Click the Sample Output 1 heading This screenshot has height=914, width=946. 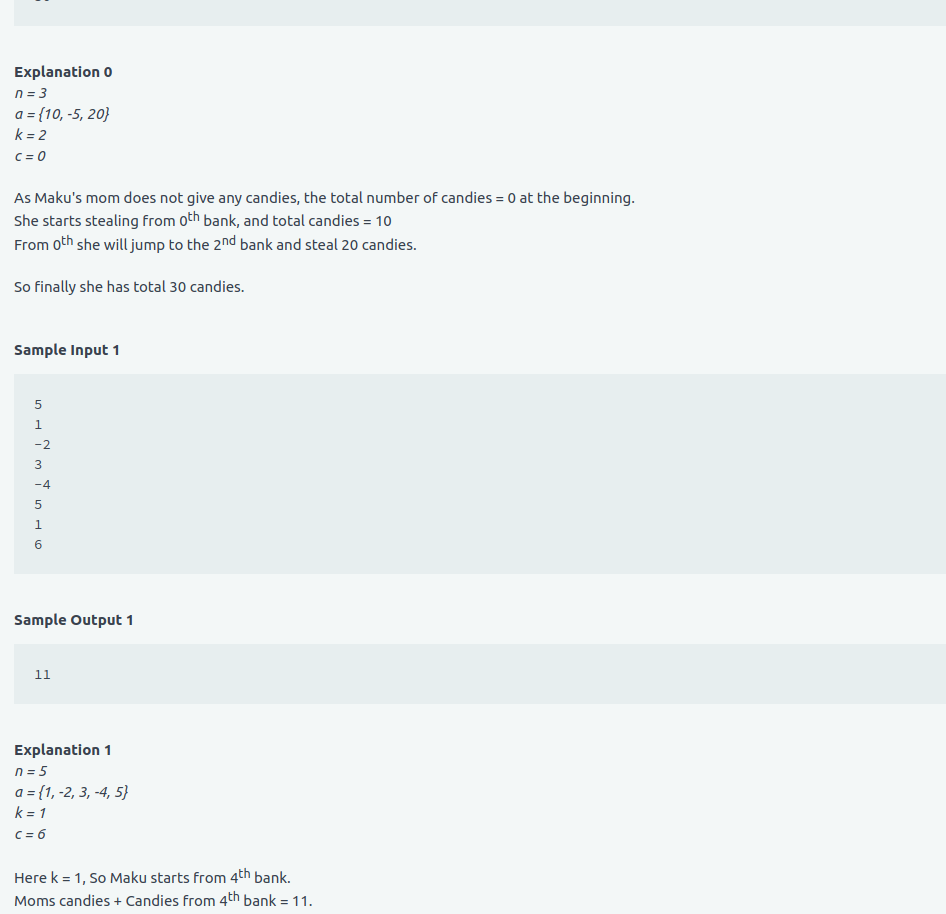(73, 620)
